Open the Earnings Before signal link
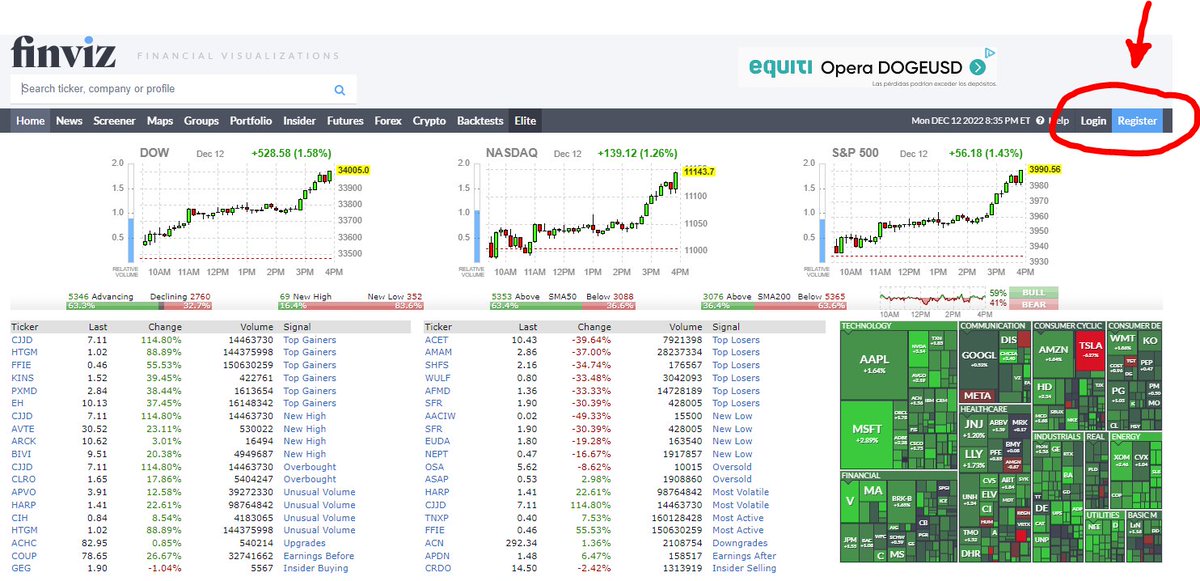 pyautogui.click(x=318, y=556)
